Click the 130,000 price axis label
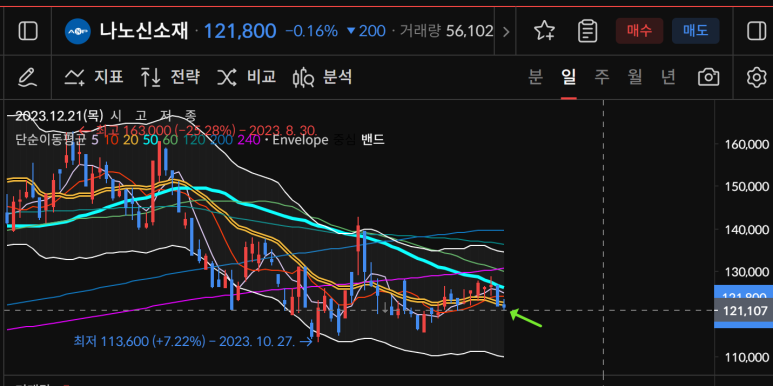This screenshot has width=773, height=386. [747, 272]
